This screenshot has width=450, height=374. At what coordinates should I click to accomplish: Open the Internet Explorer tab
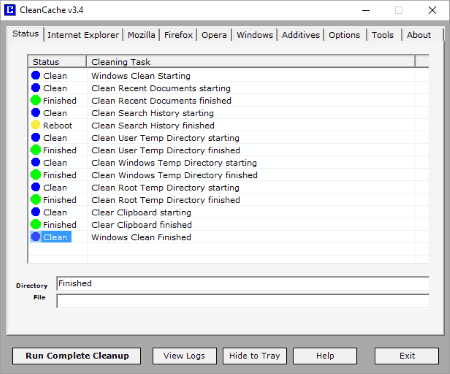[x=83, y=35]
